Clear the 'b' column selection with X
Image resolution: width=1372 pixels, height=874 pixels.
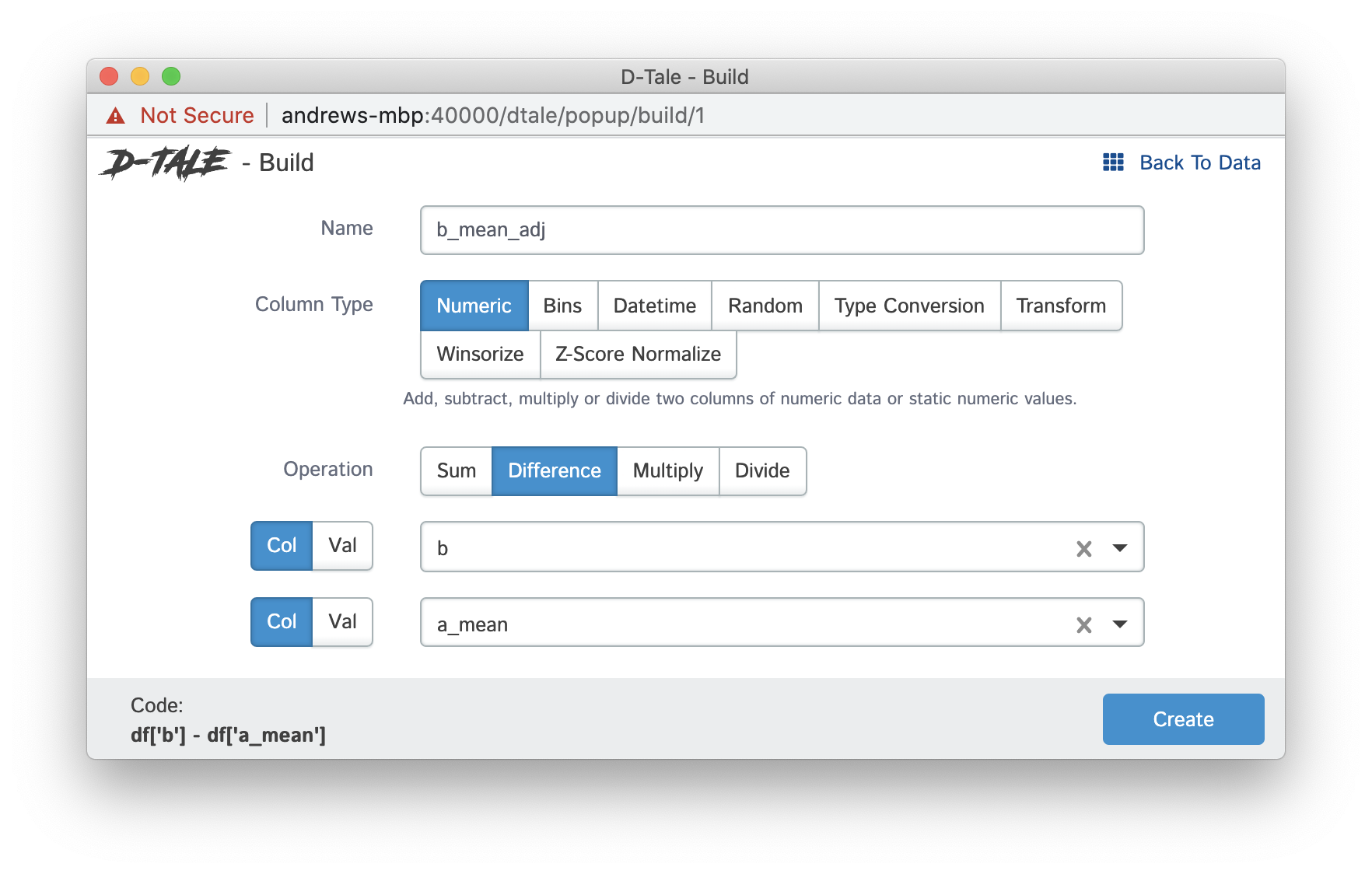click(x=1083, y=548)
